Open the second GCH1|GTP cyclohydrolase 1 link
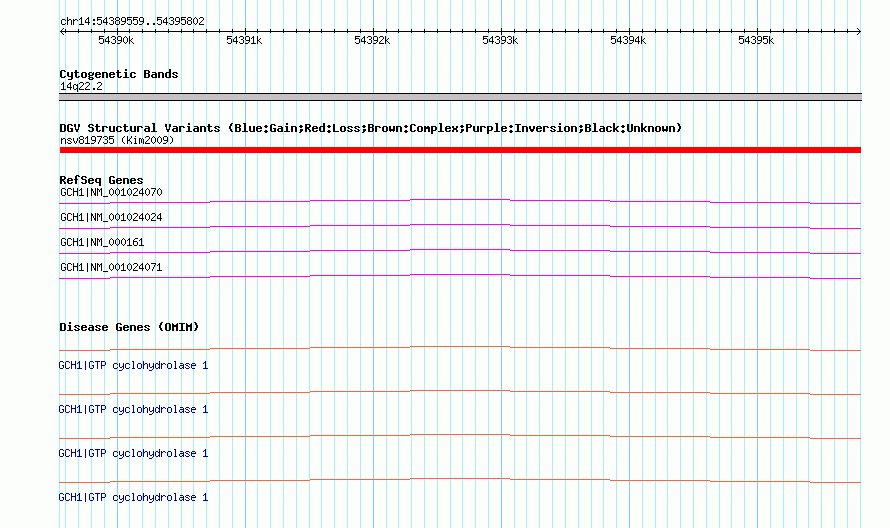The height and width of the screenshot is (528, 890). pos(133,409)
